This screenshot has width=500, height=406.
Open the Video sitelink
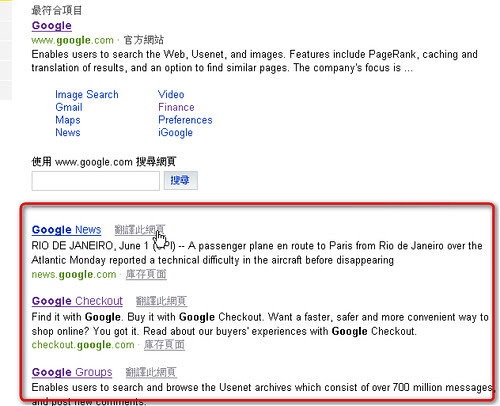pos(171,94)
